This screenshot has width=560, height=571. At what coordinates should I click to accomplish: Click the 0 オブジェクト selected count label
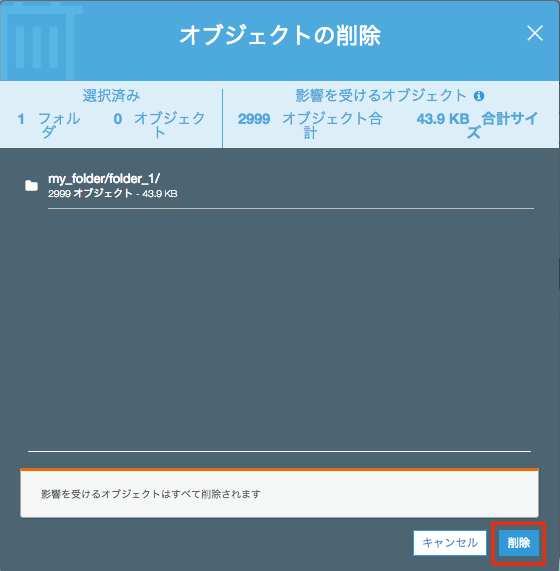[x=159, y=125]
